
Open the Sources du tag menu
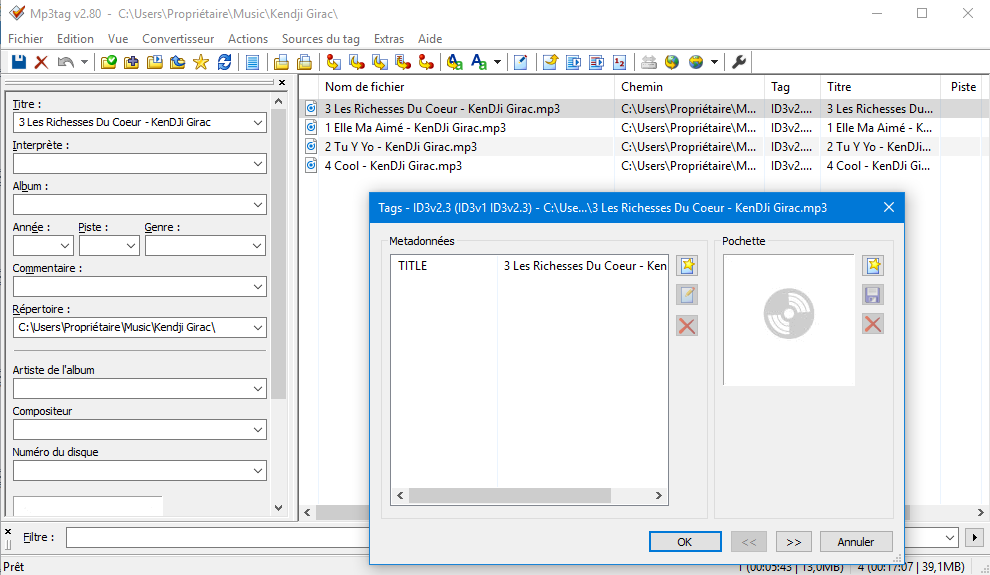click(321, 39)
